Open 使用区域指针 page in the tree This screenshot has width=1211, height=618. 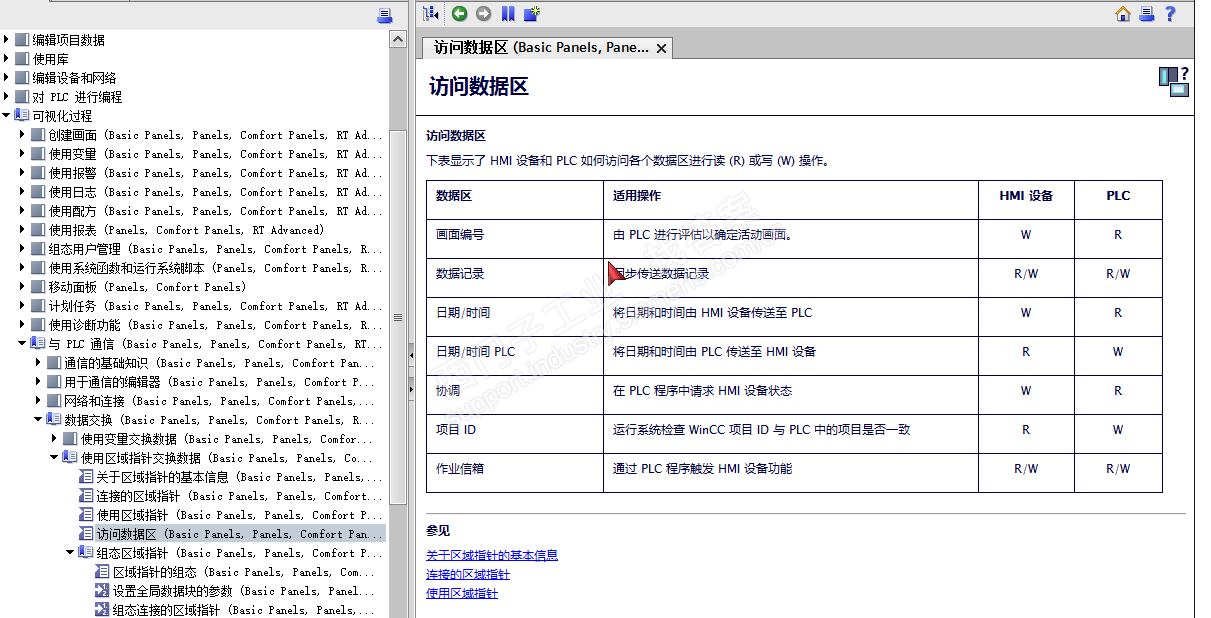pos(239,515)
